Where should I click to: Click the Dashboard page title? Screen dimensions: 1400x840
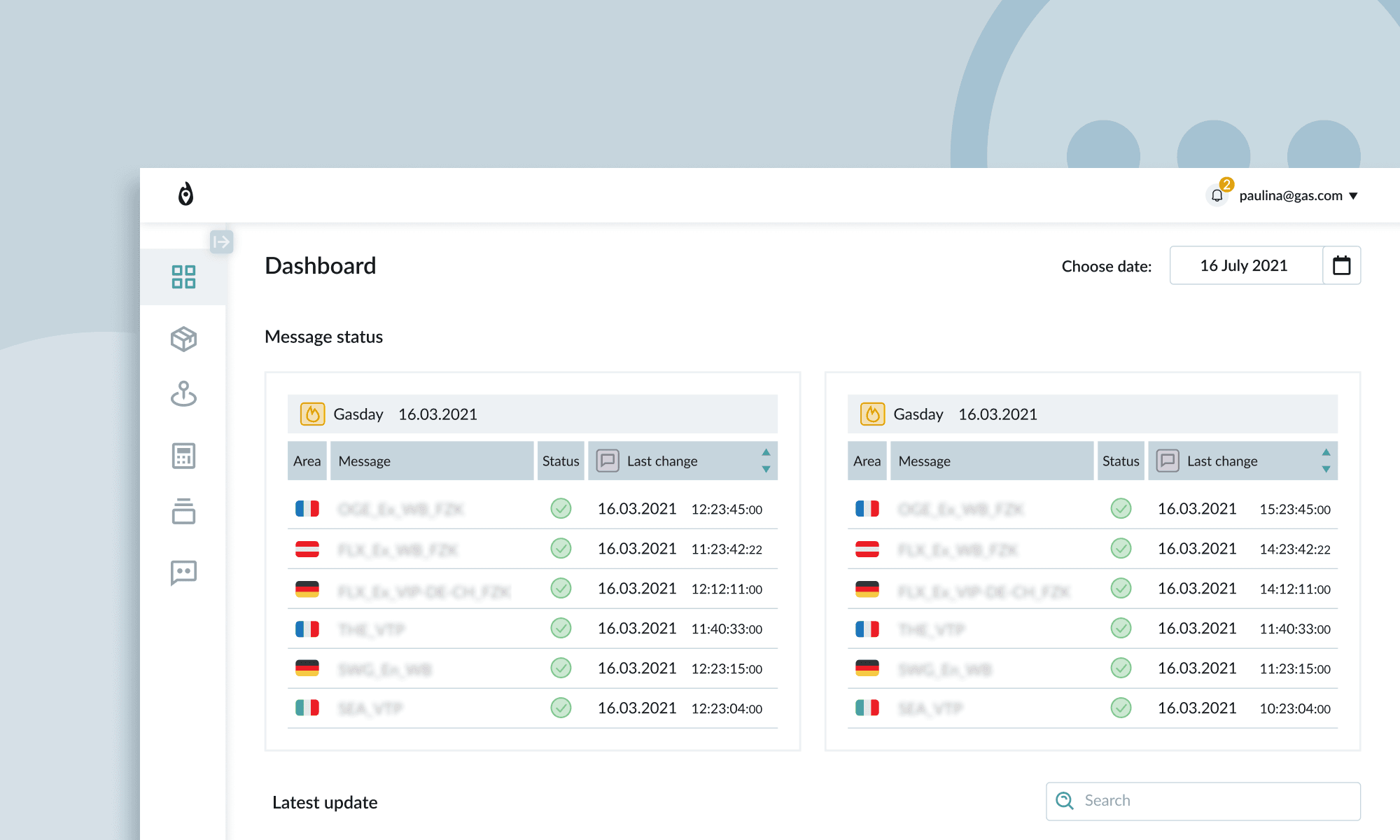coord(321,266)
